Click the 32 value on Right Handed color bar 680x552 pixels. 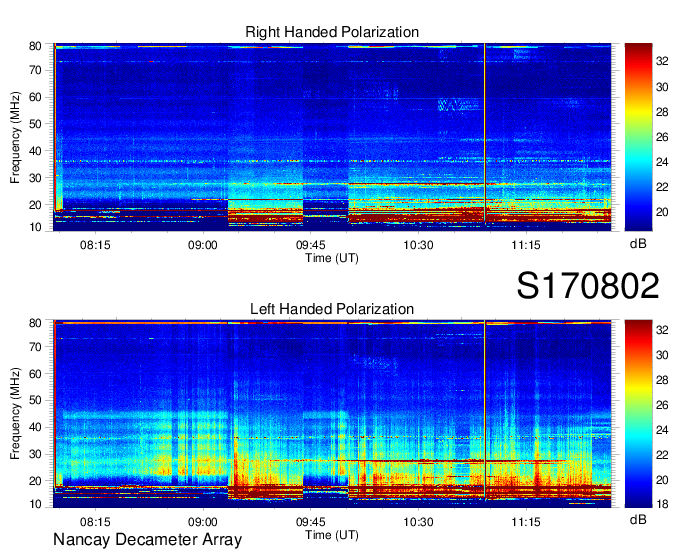point(662,61)
